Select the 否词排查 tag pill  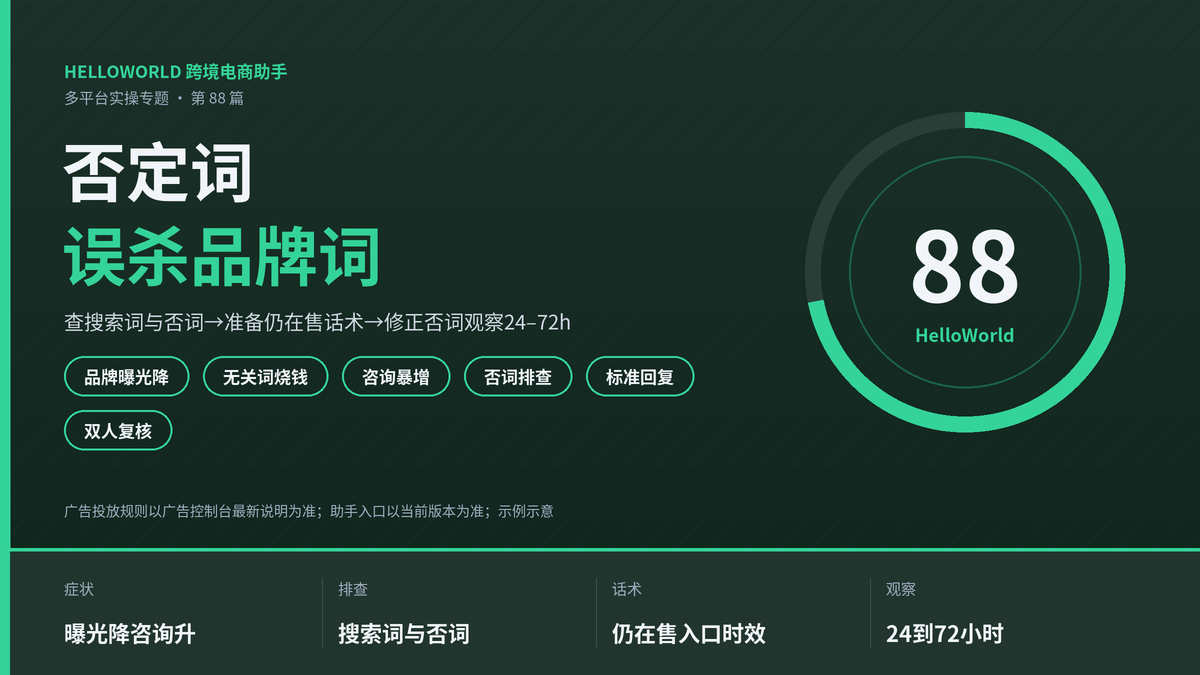click(x=517, y=377)
